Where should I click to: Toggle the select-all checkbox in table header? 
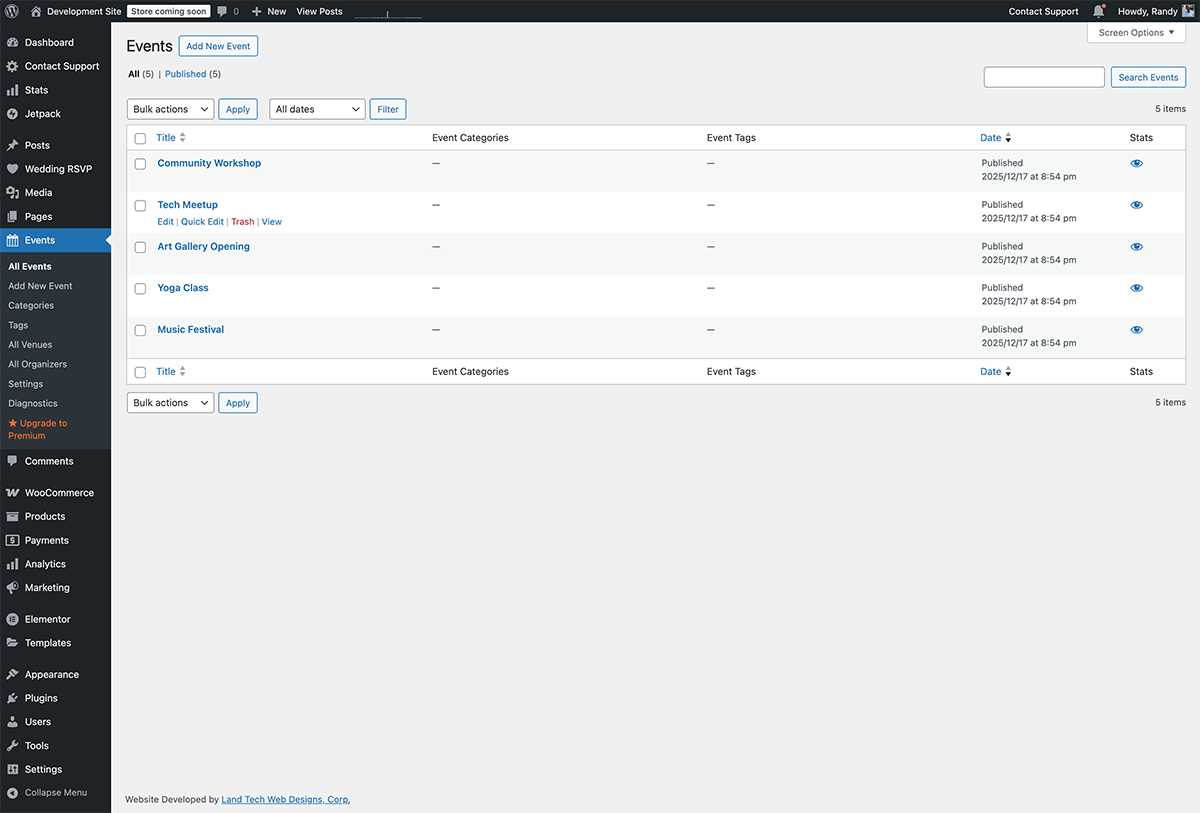tap(140, 139)
